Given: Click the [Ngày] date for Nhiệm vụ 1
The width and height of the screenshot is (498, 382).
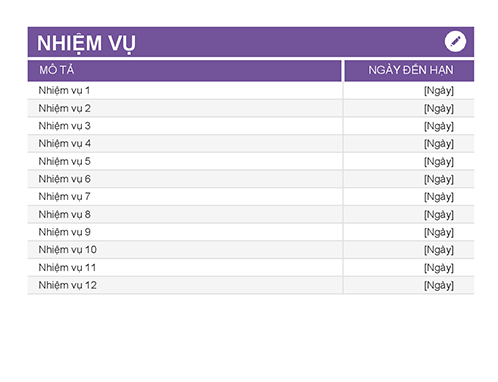Looking at the screenshot, I should pyautogui.click(x=439, y=91).
